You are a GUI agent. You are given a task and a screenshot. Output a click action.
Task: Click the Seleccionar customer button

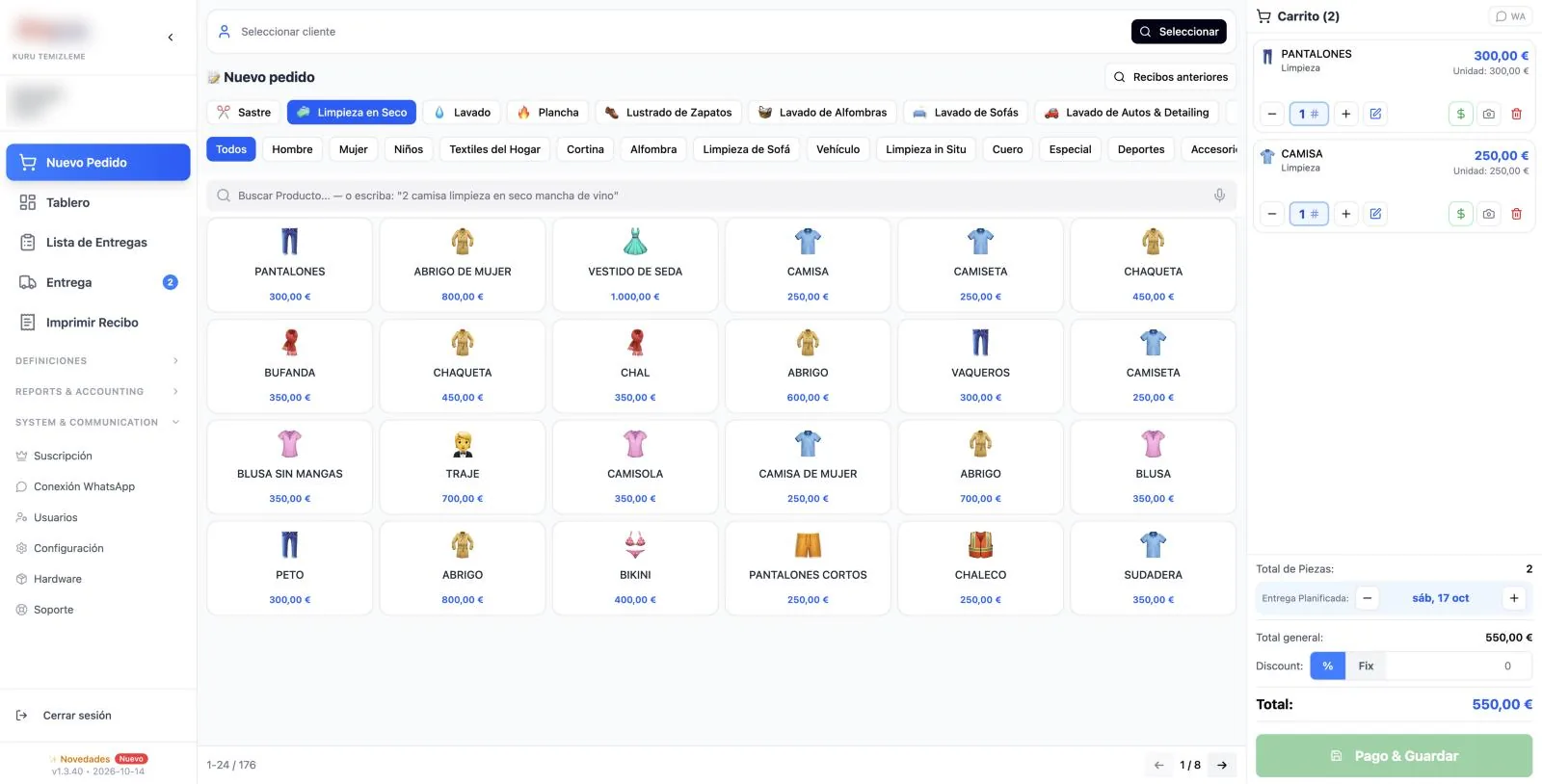[x=1179, y=32]
